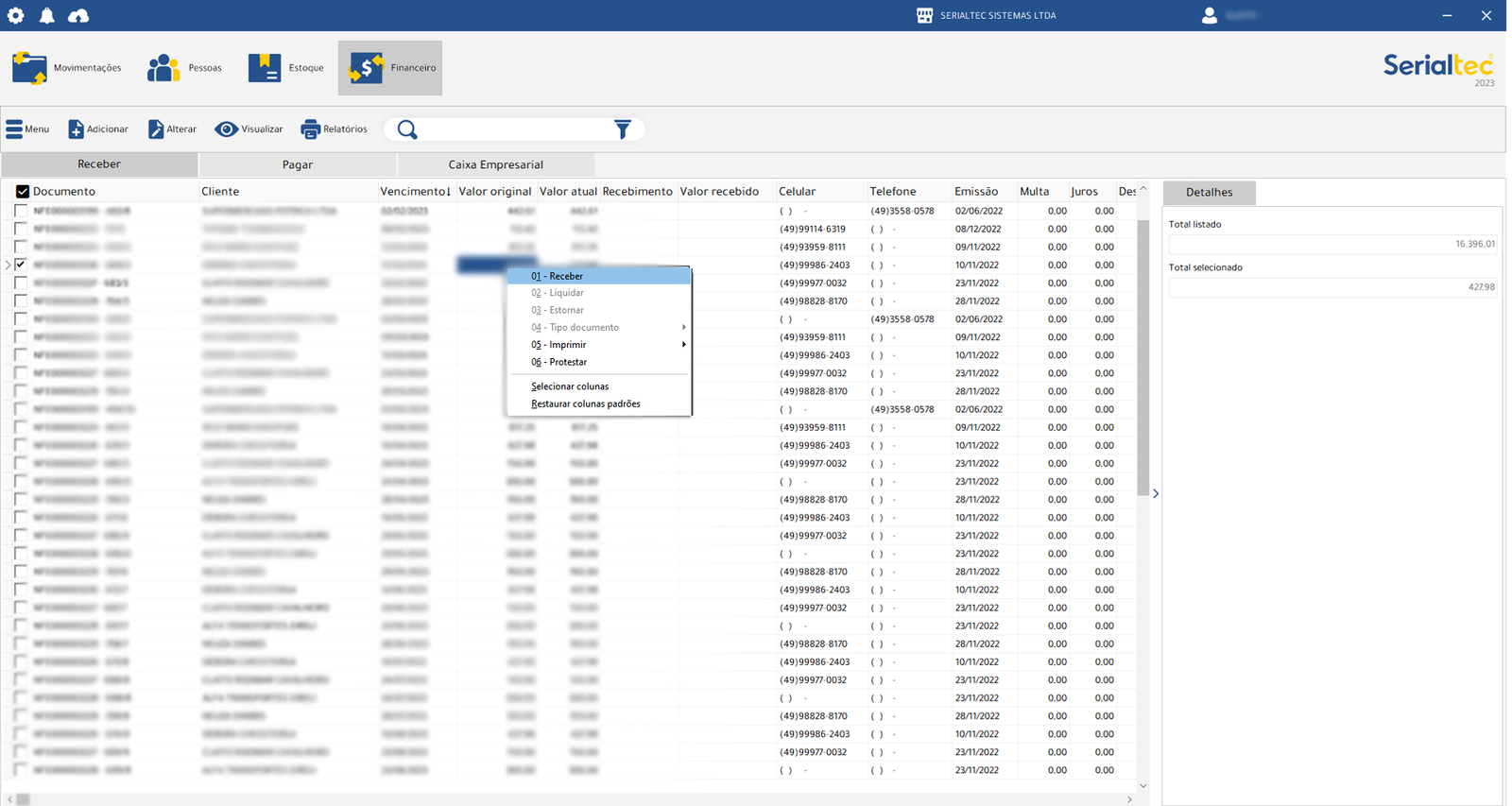1512x806 pixels.
Task: Open the Movimentações module
Action: click(67, 68)
